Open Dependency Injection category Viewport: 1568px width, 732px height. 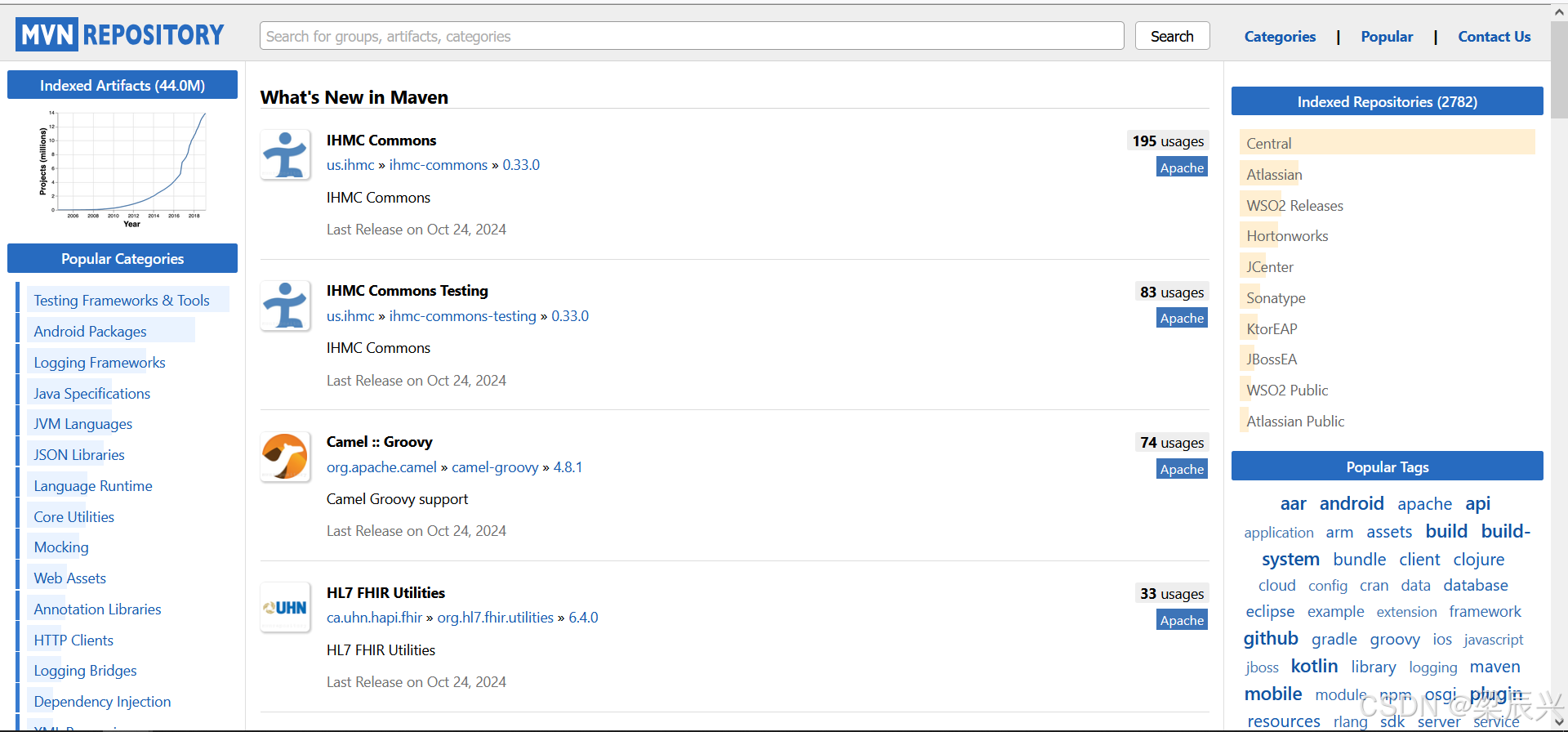tap(102, 702)
